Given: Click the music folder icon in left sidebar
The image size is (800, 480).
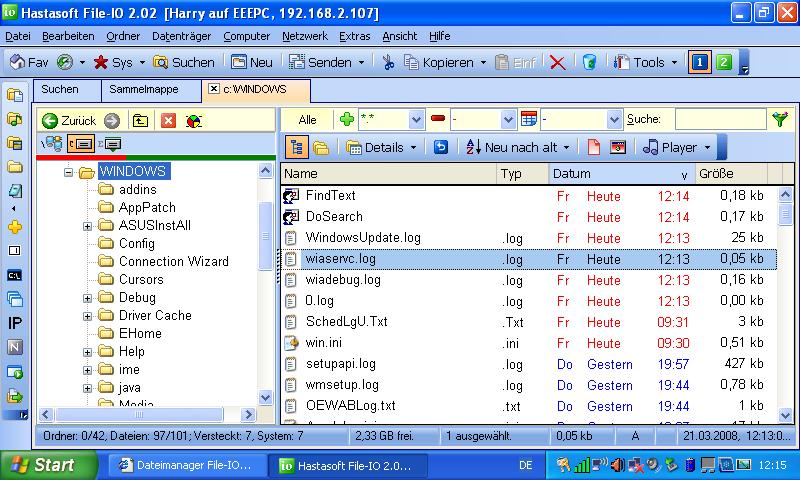Looking at the screenshot, I should pyautogui.click(x=15, y=119).
